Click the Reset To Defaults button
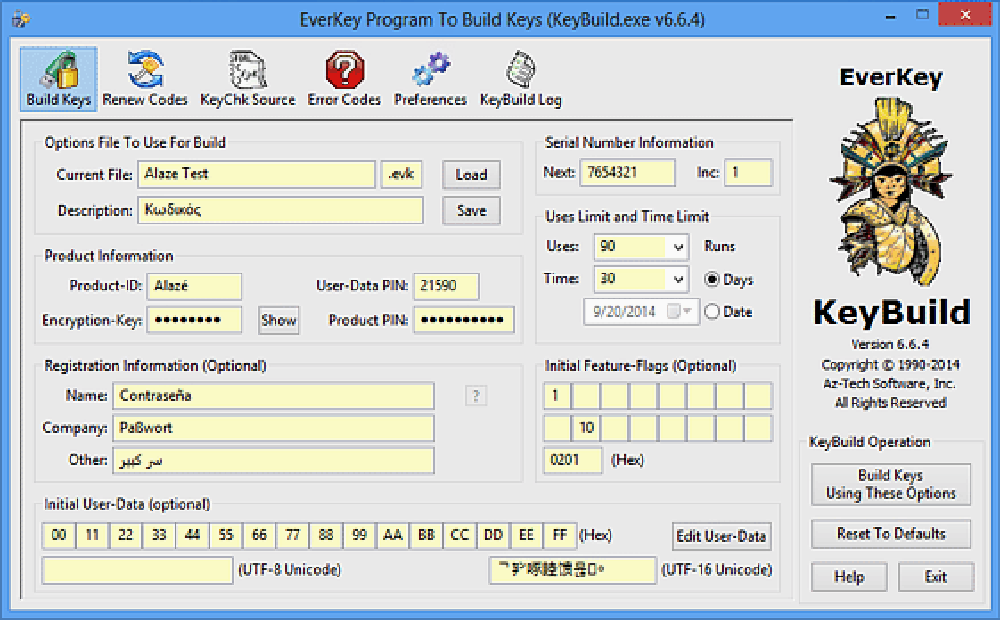 tap(891, 534)
